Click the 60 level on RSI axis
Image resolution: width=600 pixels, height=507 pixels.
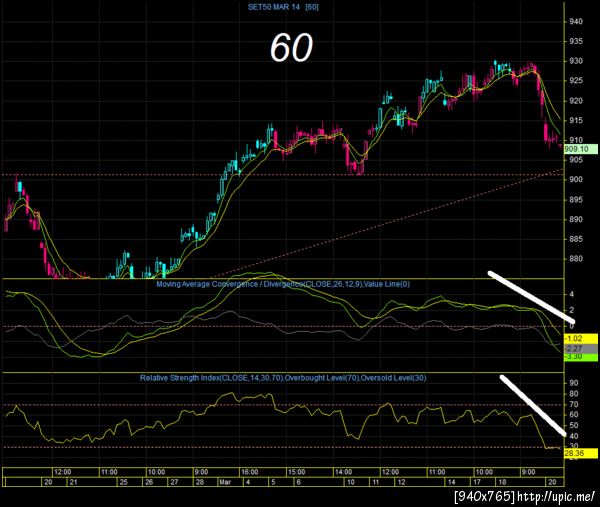tap(574, 415)
